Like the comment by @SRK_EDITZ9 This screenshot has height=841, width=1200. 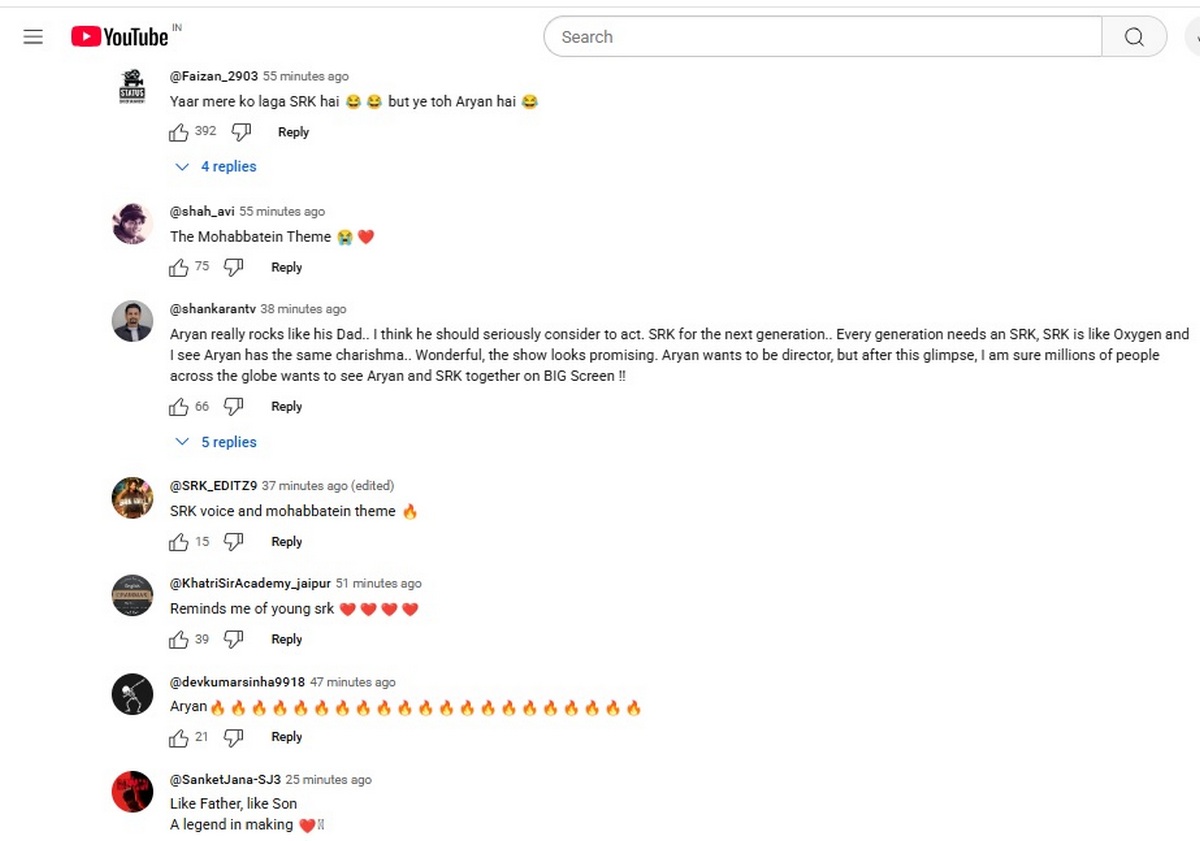[179, 542]
